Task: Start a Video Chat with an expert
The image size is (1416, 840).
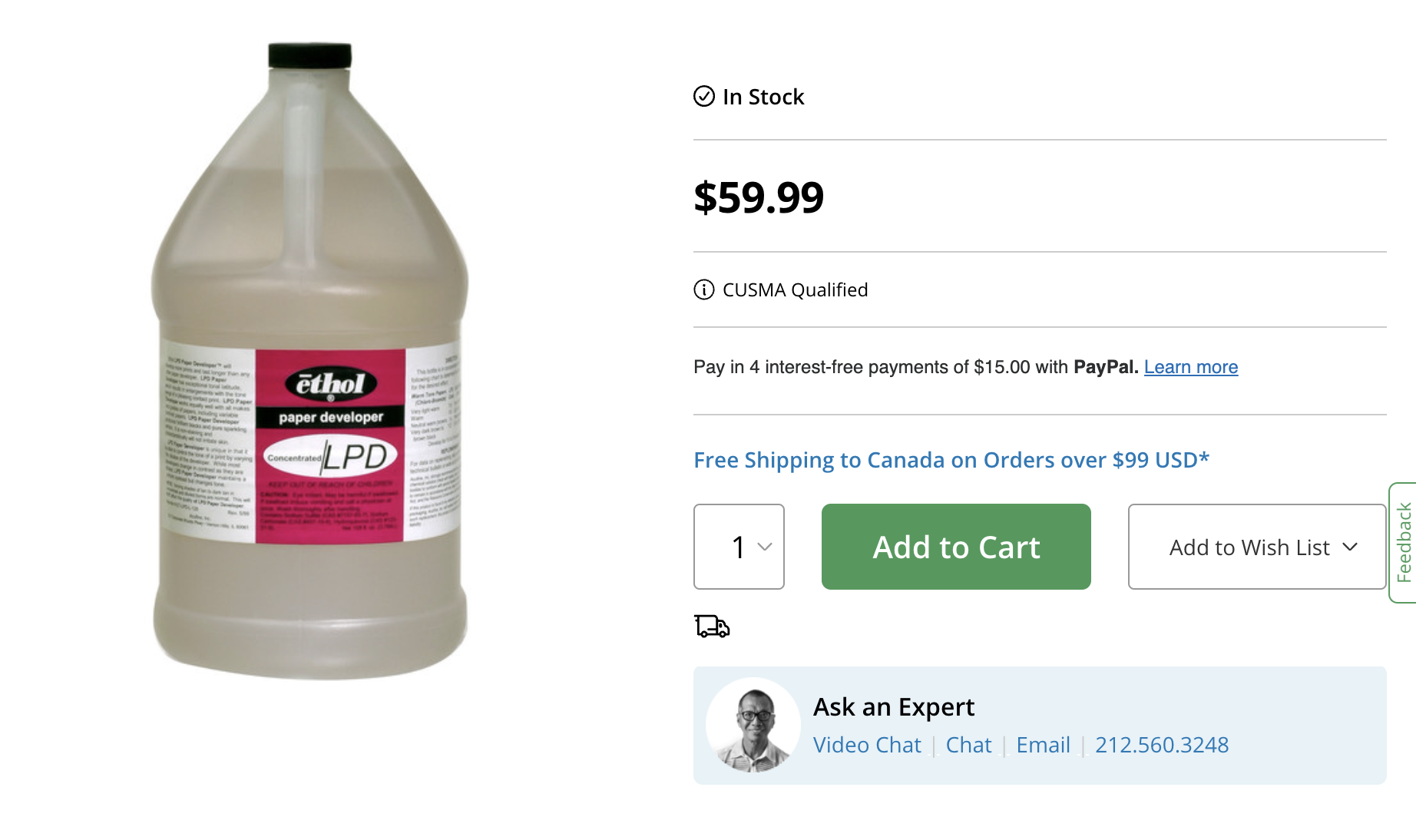Action: 866,745
